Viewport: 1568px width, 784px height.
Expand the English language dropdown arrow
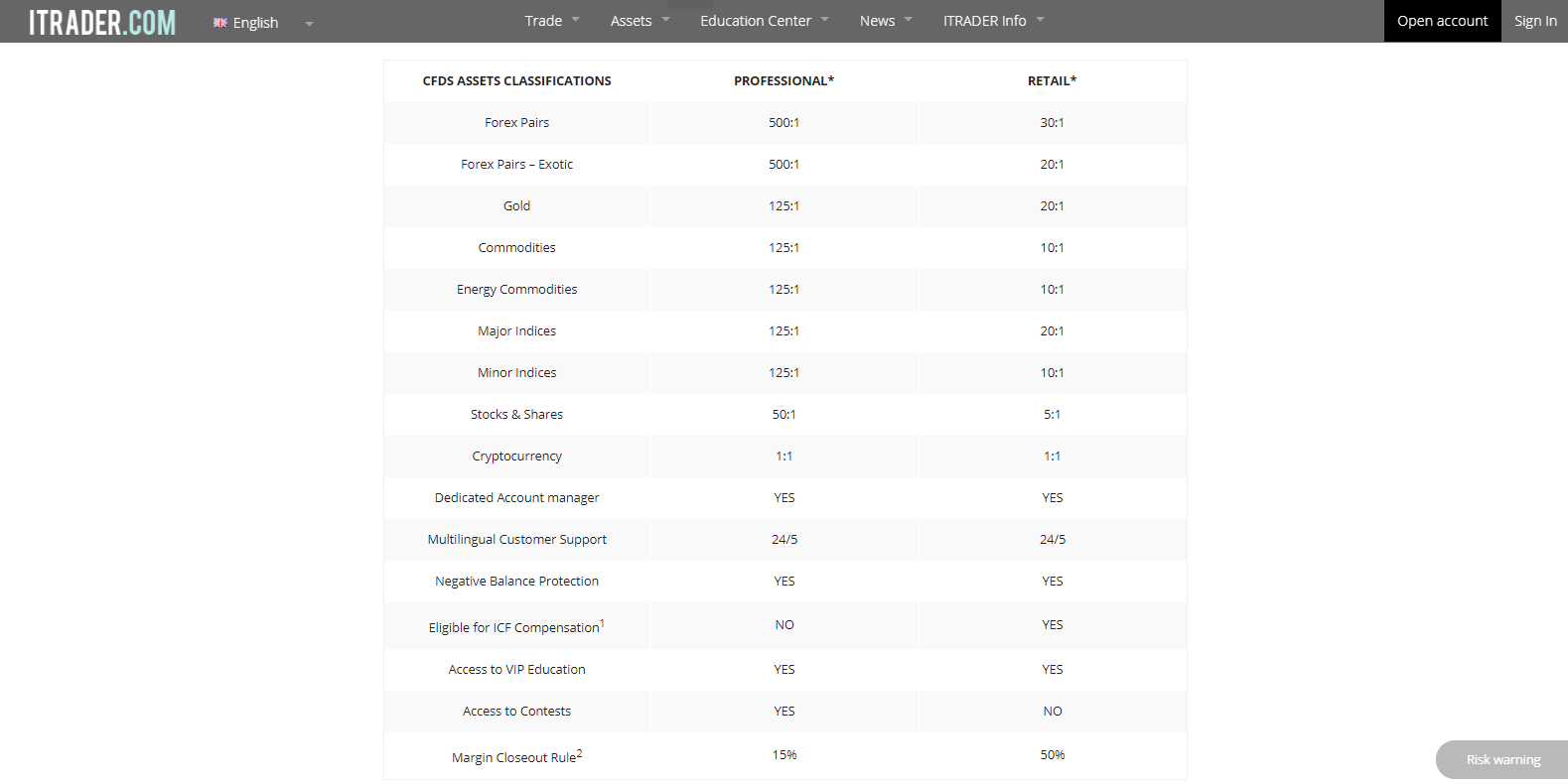pyautogui.click(x=309, y=24)
